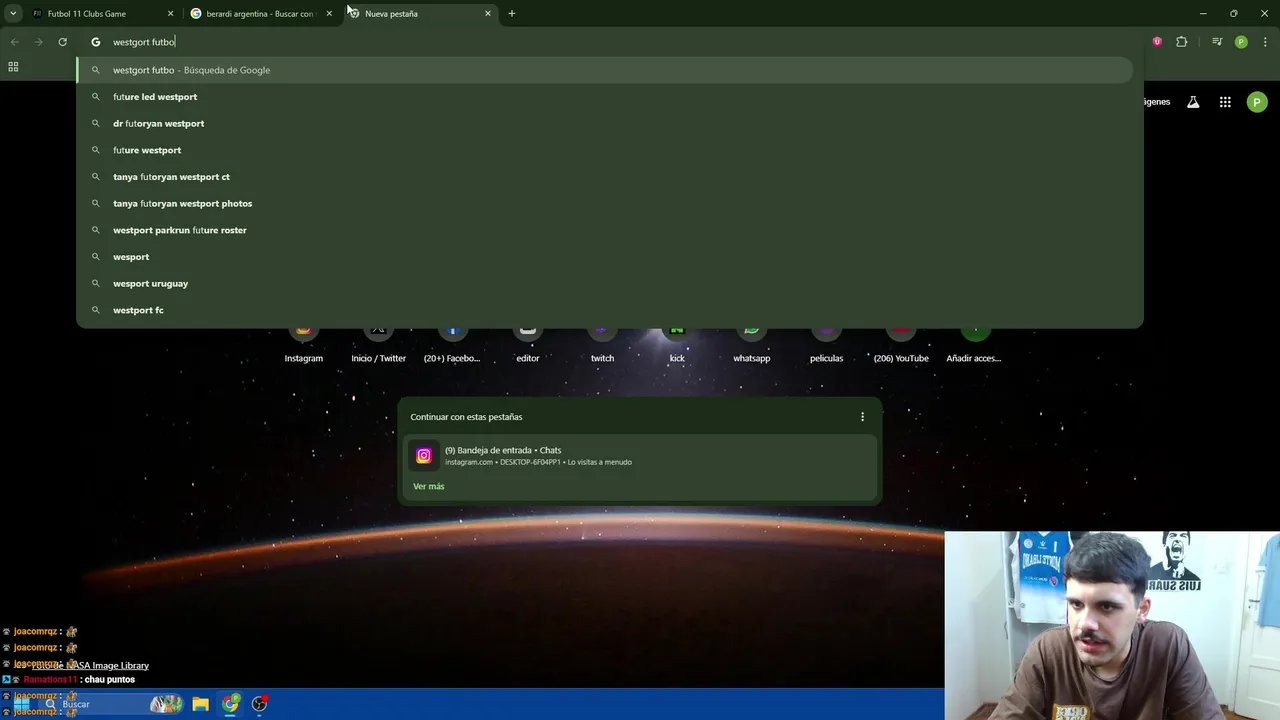Click the Chrome forward arrow
Image resolution: width=1280 pixels, height=720 pixels.
click(38, 42)
